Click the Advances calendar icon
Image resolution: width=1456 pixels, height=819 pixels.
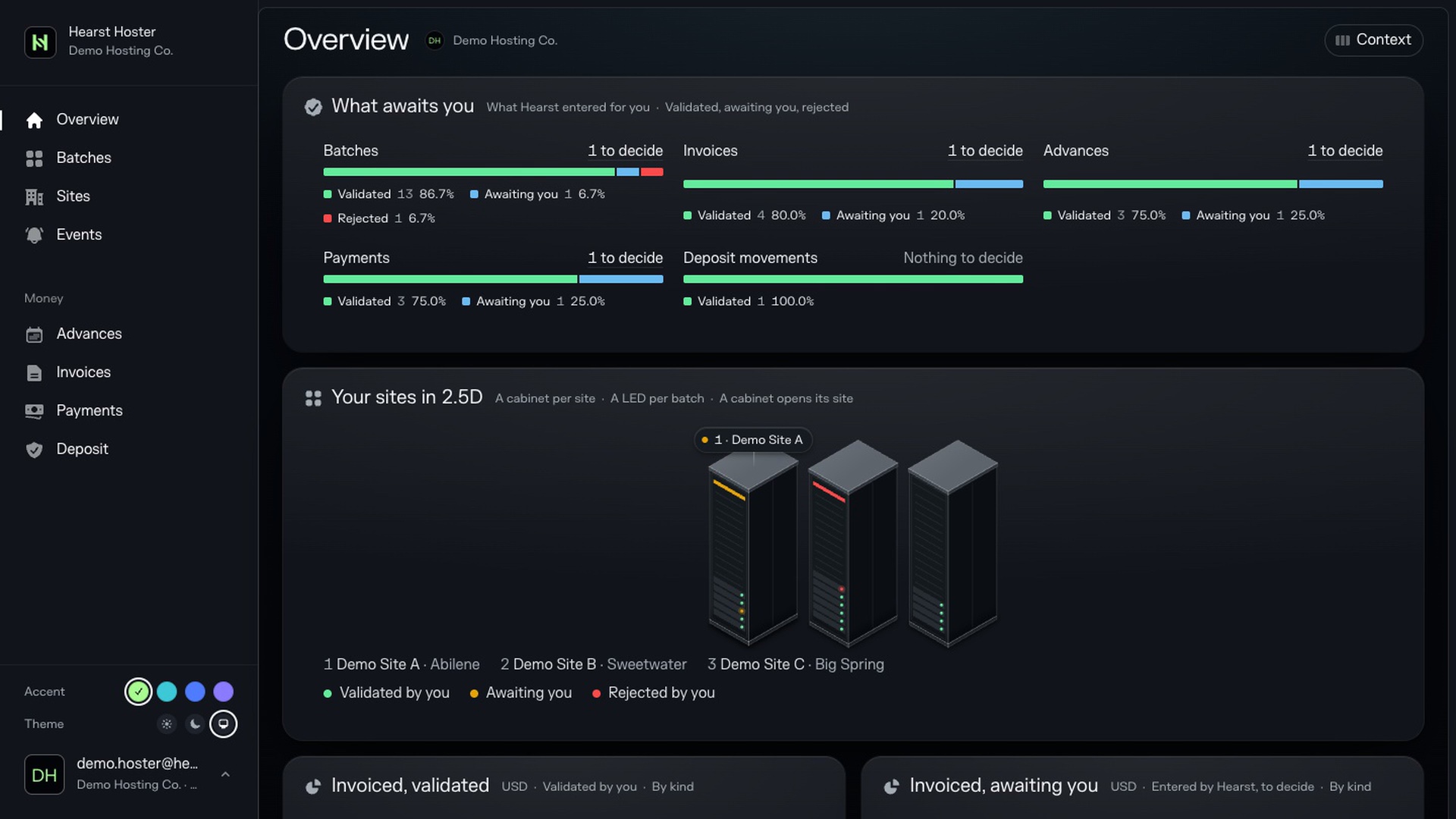pos(34,334)
